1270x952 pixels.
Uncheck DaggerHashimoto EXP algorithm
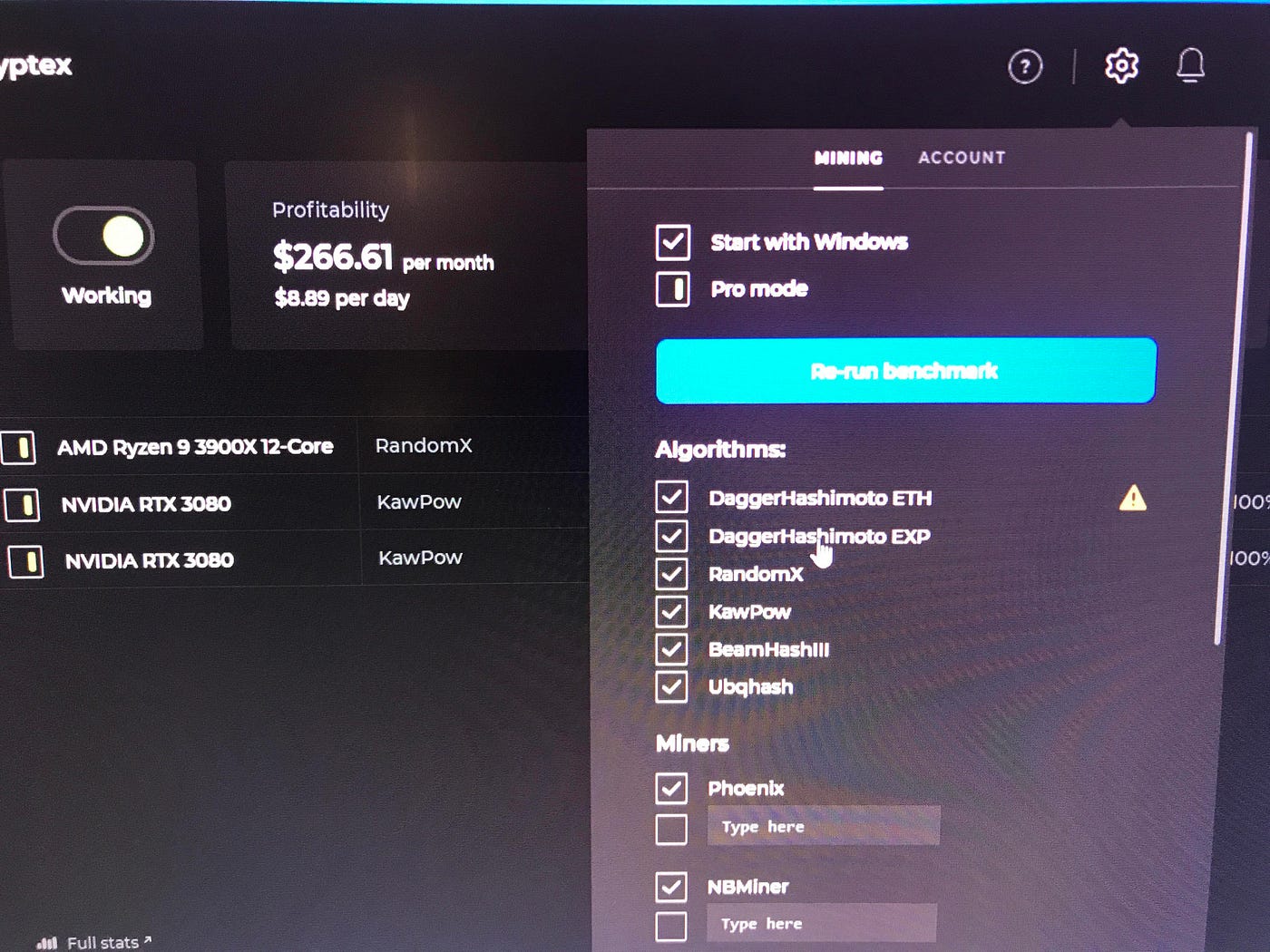[x=671, y=536]
